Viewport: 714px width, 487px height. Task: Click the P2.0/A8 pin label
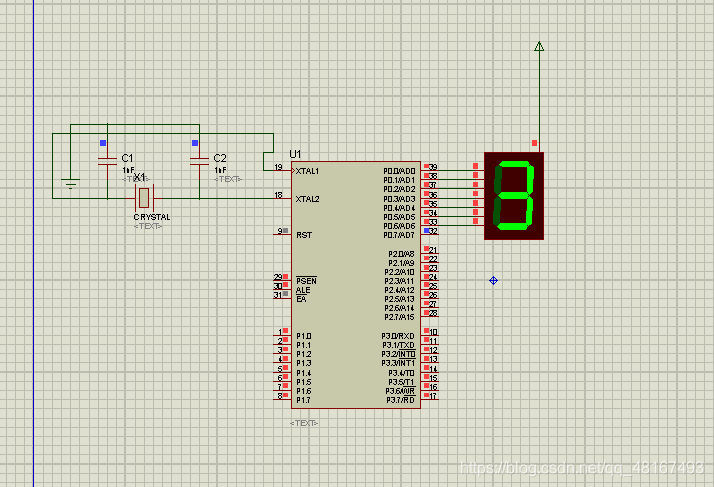tap(401, 254)
